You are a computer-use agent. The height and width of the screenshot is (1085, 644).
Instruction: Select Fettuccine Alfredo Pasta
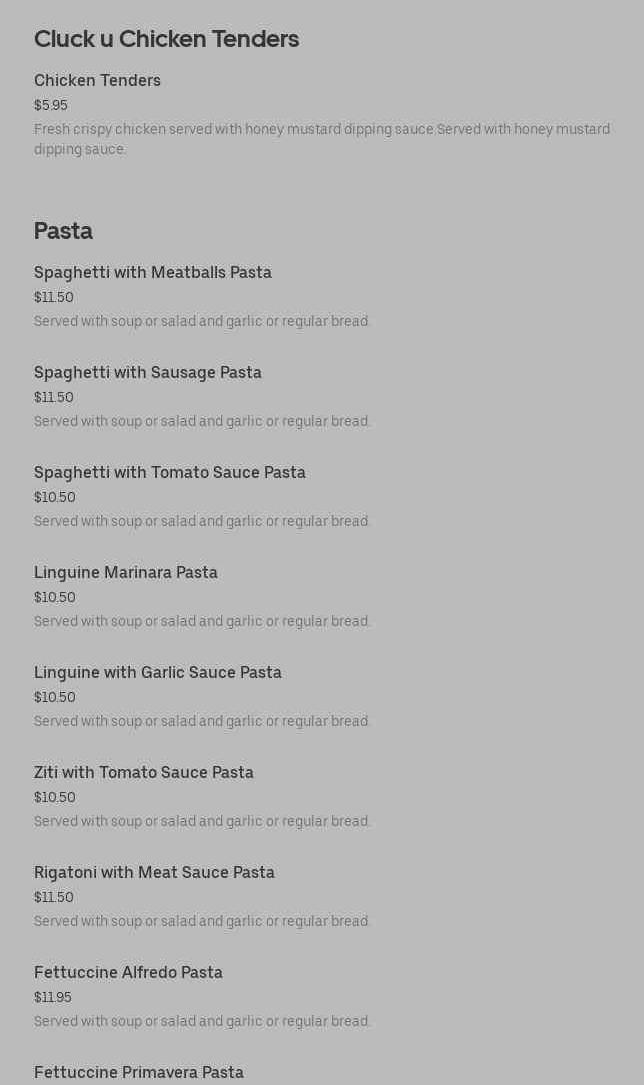point(128,972)
